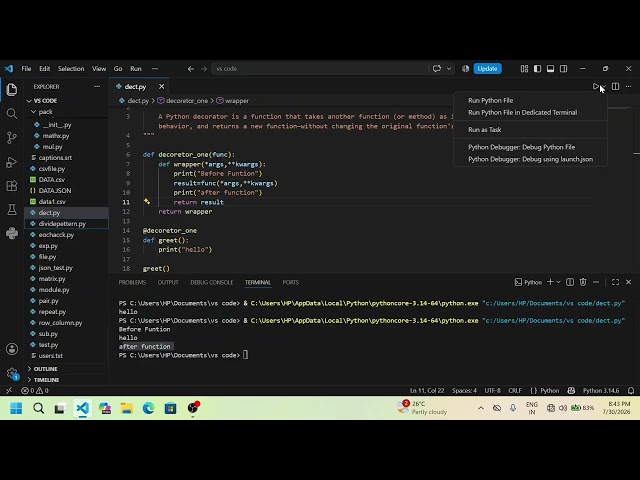This screenshot has width=640, height=480.
Task: Toggle bottom Panel visibility
Action: (551, 69)
